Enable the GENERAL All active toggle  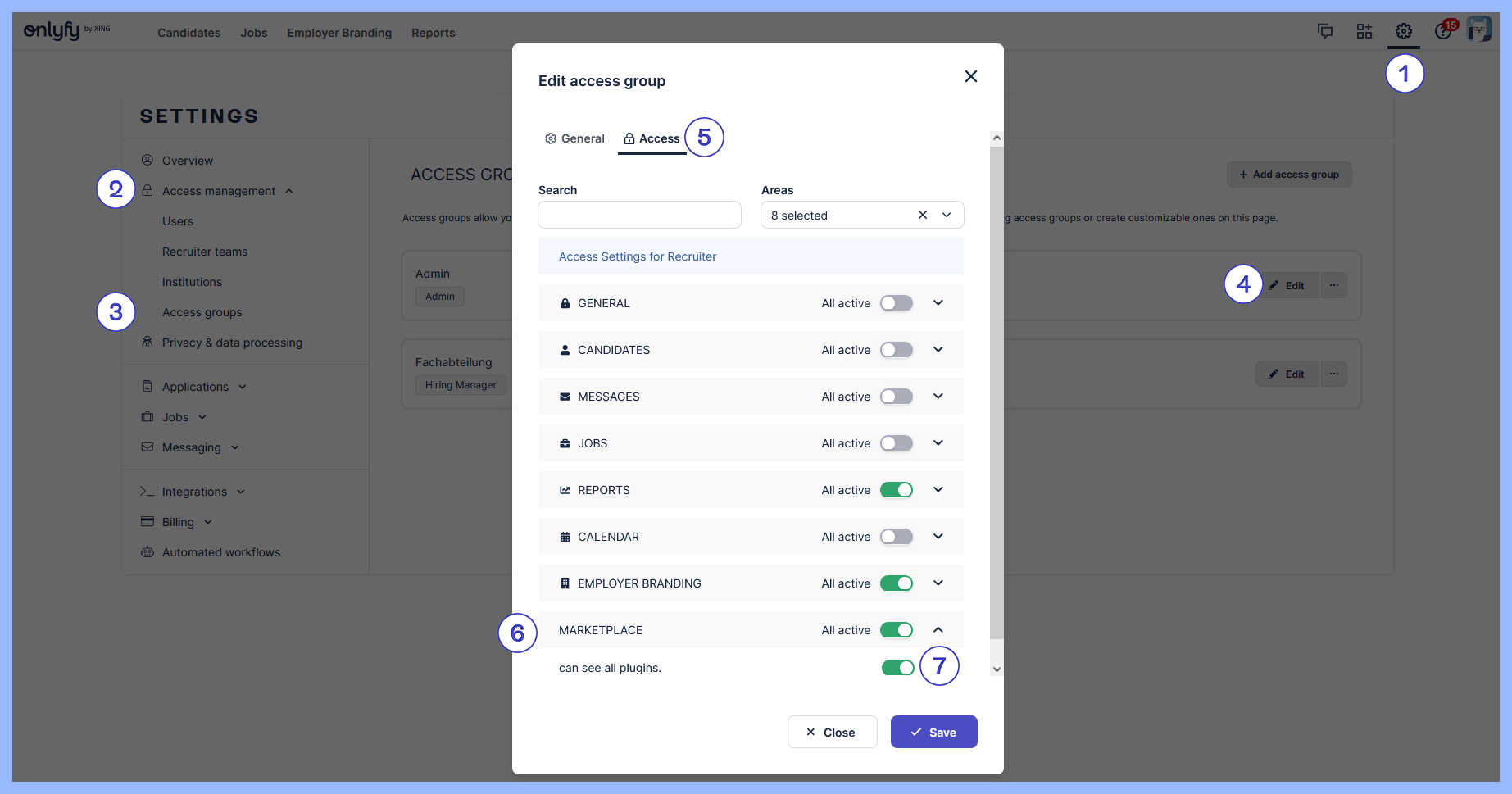pyautogui.click(x=896, y=303)
